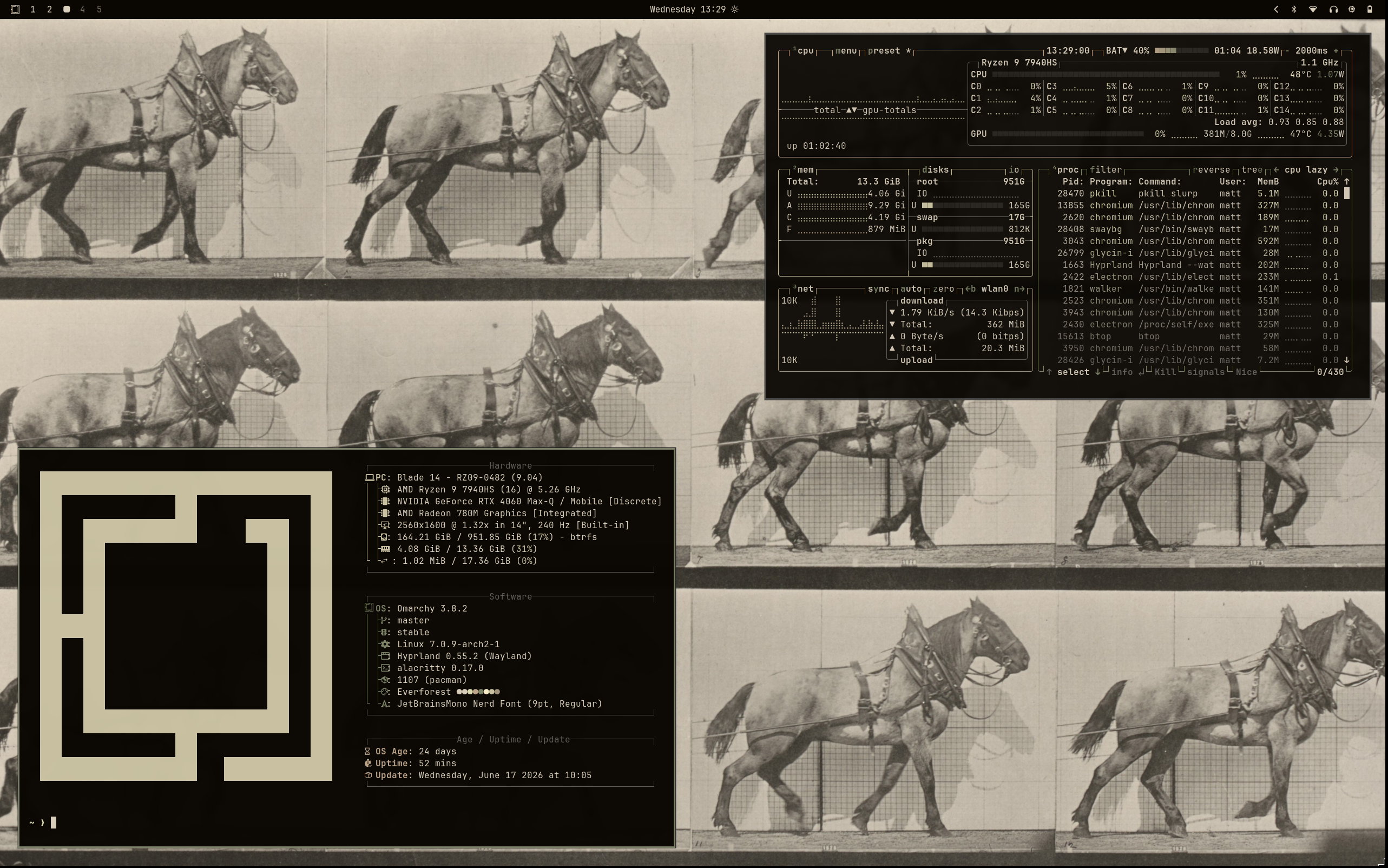This screenshot has height=868, width=1388.
Task: Toggle the net box label in btop
Action: (x=804, y=289)
